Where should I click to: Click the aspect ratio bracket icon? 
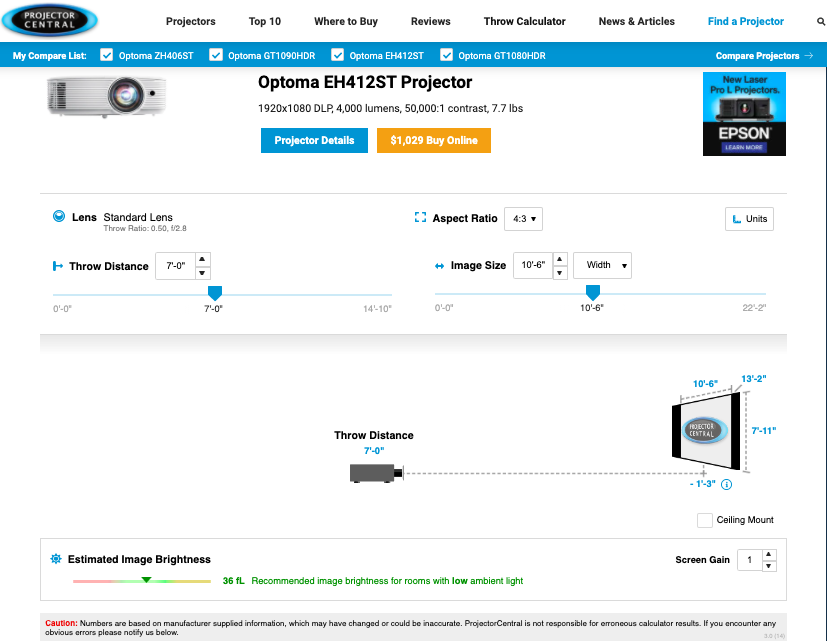(420, 217)
